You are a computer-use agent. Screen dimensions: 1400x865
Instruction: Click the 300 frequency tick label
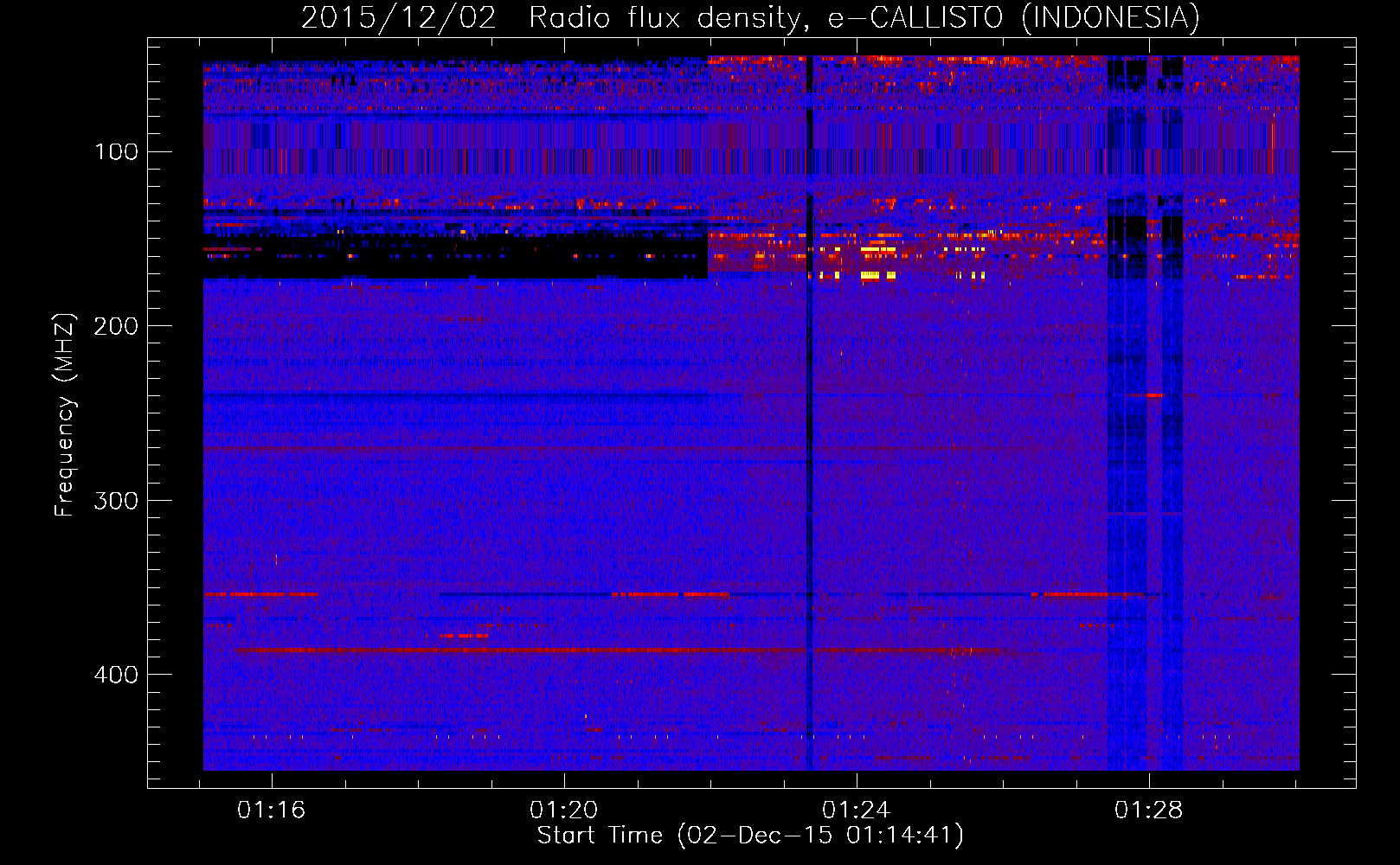pyautogui.click(x=116, y=501)
